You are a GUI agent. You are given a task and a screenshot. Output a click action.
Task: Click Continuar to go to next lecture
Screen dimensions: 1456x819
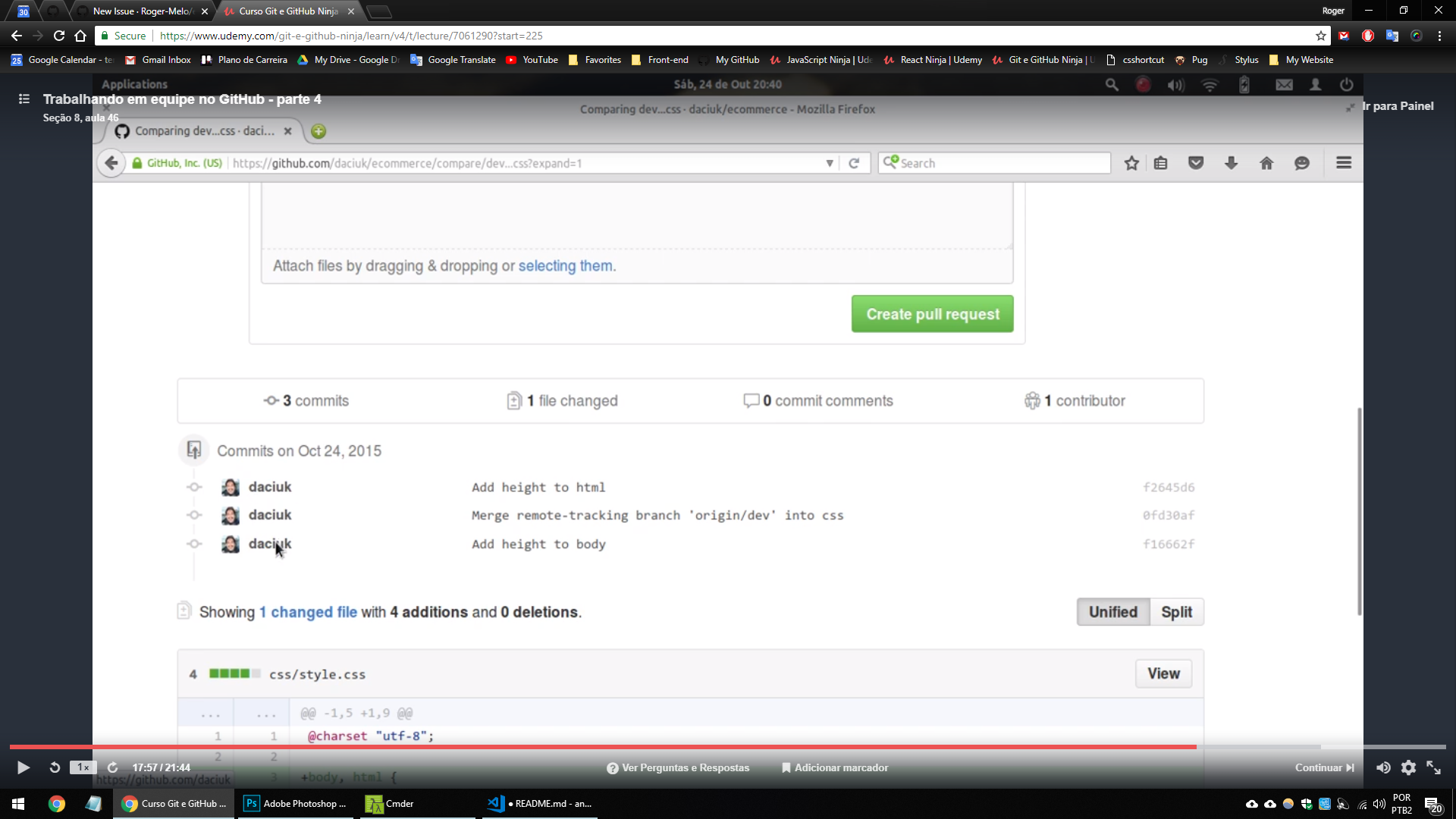tap(1325, 767)
